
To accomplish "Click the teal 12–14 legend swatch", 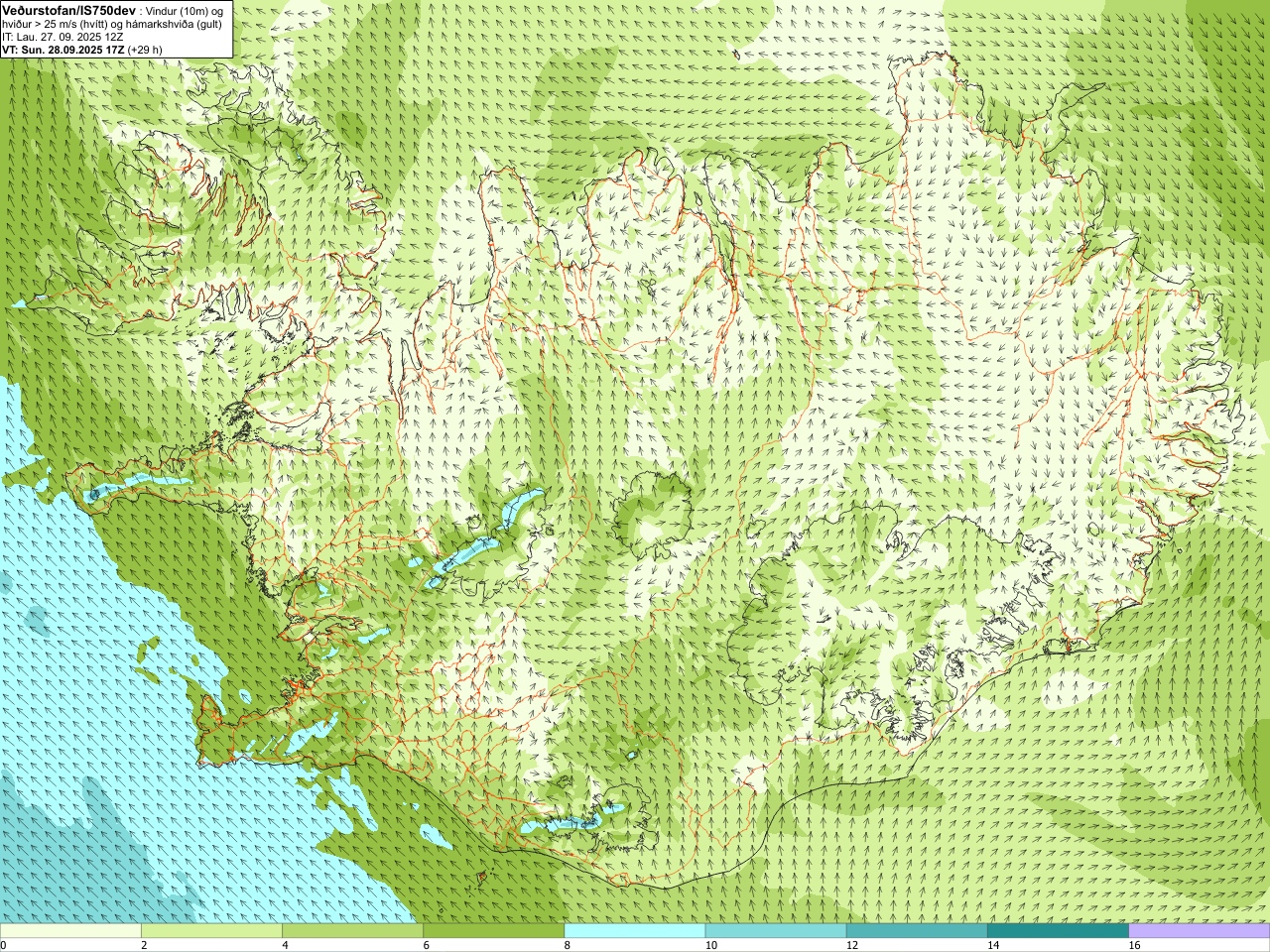I will point(917,931).
